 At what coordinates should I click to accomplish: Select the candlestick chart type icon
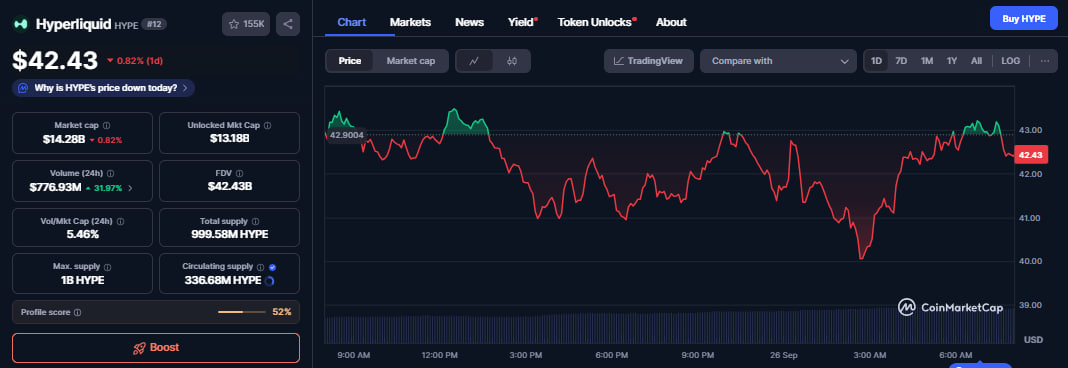tap(512, 61)
